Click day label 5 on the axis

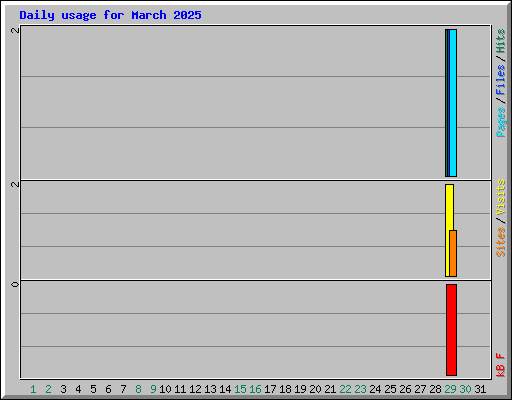pos(93,389)
